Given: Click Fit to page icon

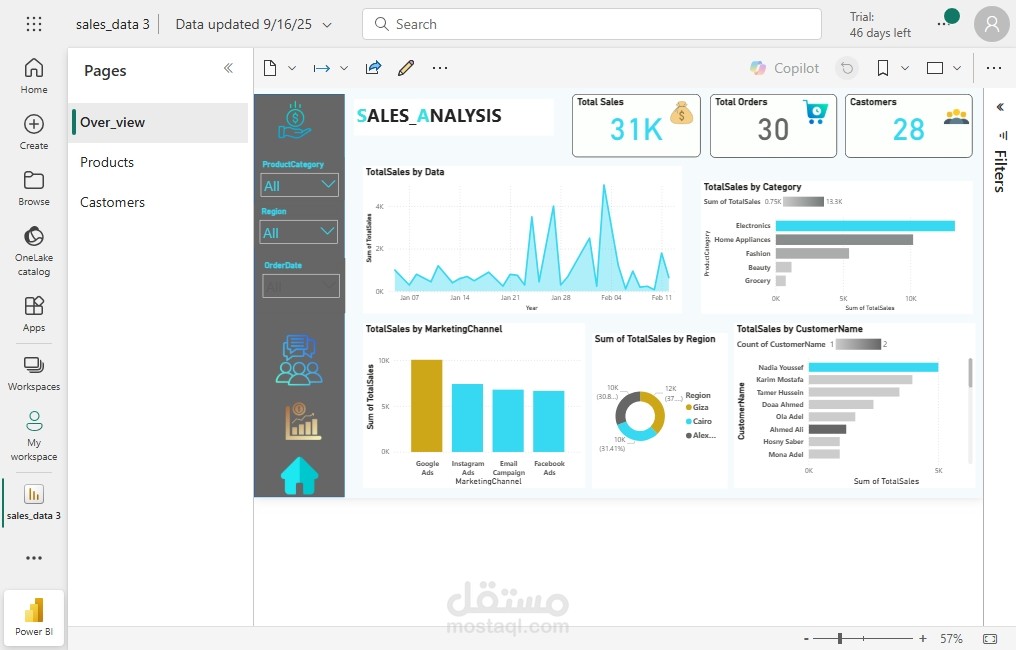Looking at the screenshot, I should 990,639.
